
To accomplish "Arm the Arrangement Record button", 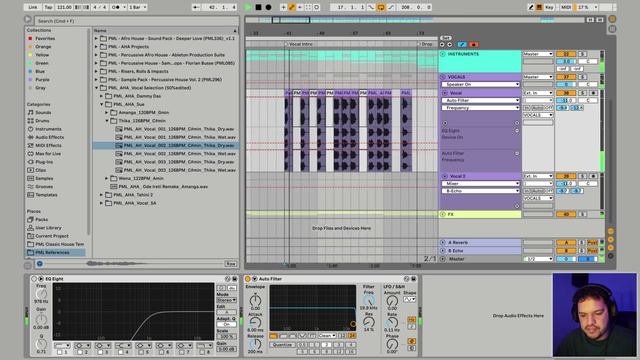I will (269, 7).
